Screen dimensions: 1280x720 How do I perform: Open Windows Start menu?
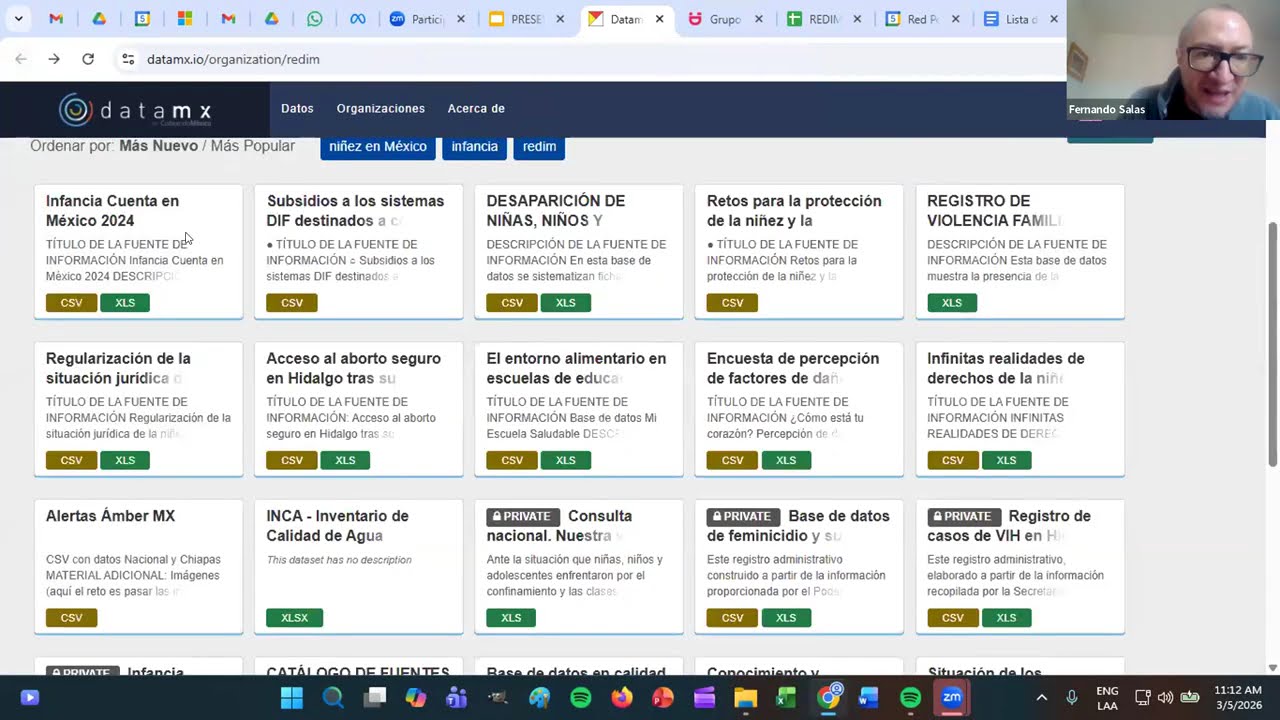(x=291, y=697)
